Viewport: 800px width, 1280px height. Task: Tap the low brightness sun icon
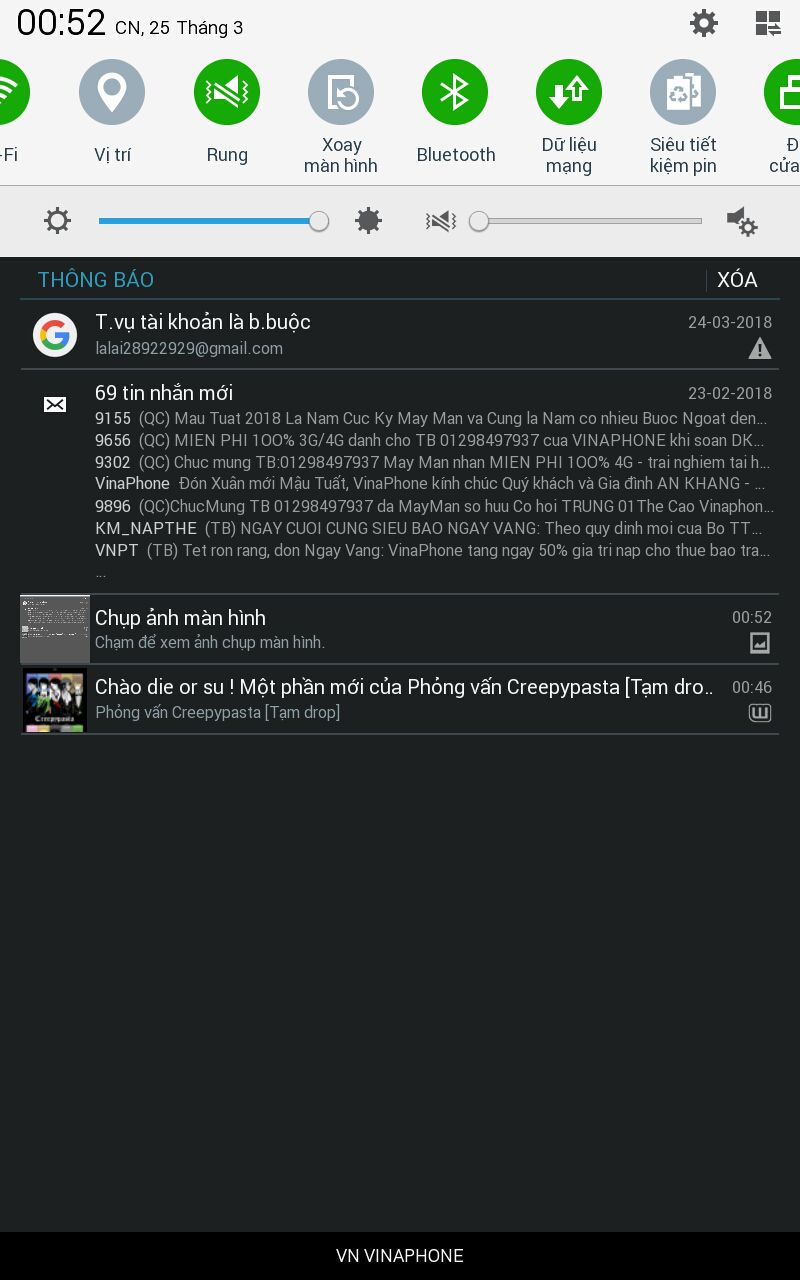(x=58, y=221)
